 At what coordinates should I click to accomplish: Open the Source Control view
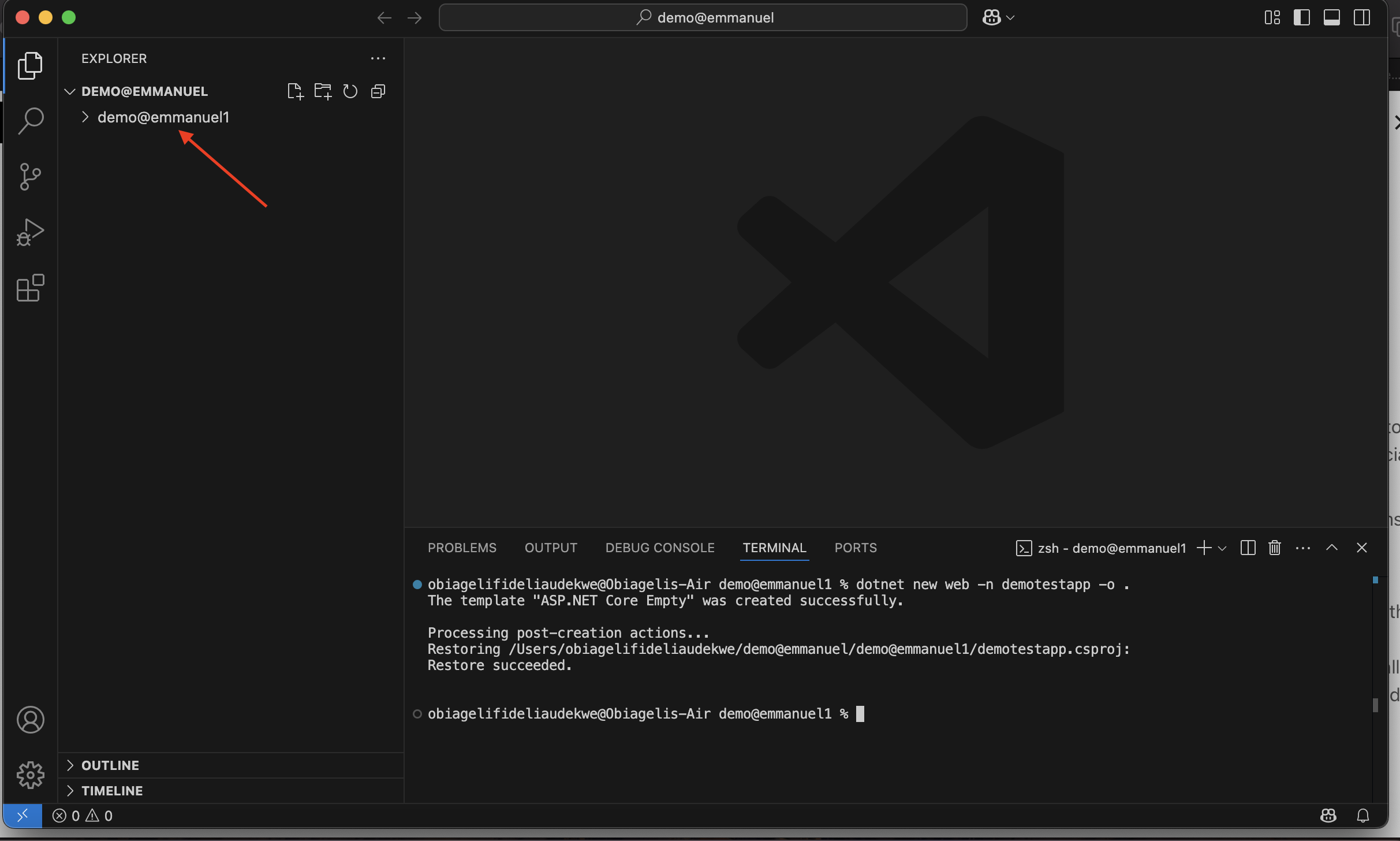tap(30, 177)
